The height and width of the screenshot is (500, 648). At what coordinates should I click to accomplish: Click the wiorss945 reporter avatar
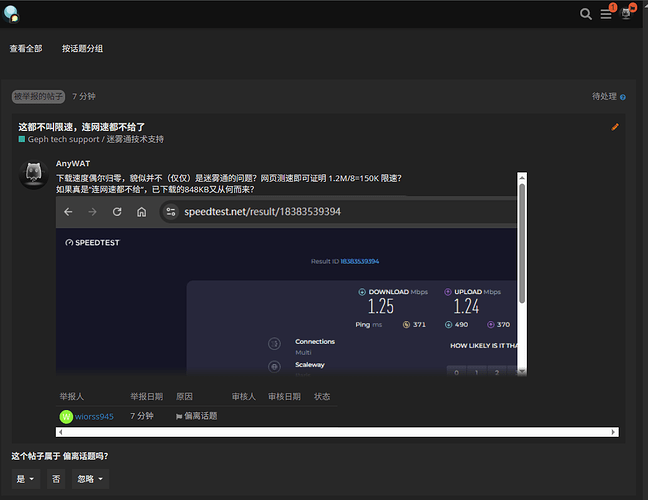(66, 416)
